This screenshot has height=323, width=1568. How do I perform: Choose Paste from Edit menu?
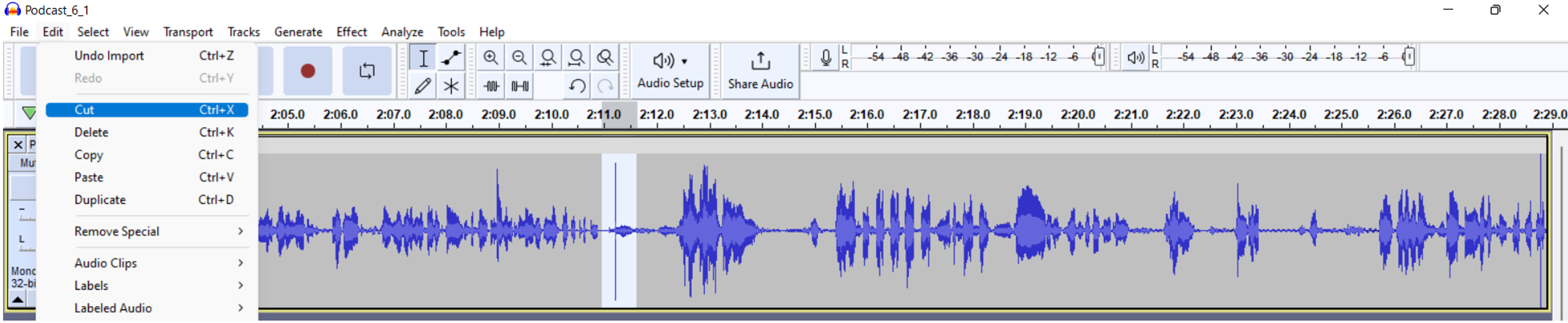(147, 177)
